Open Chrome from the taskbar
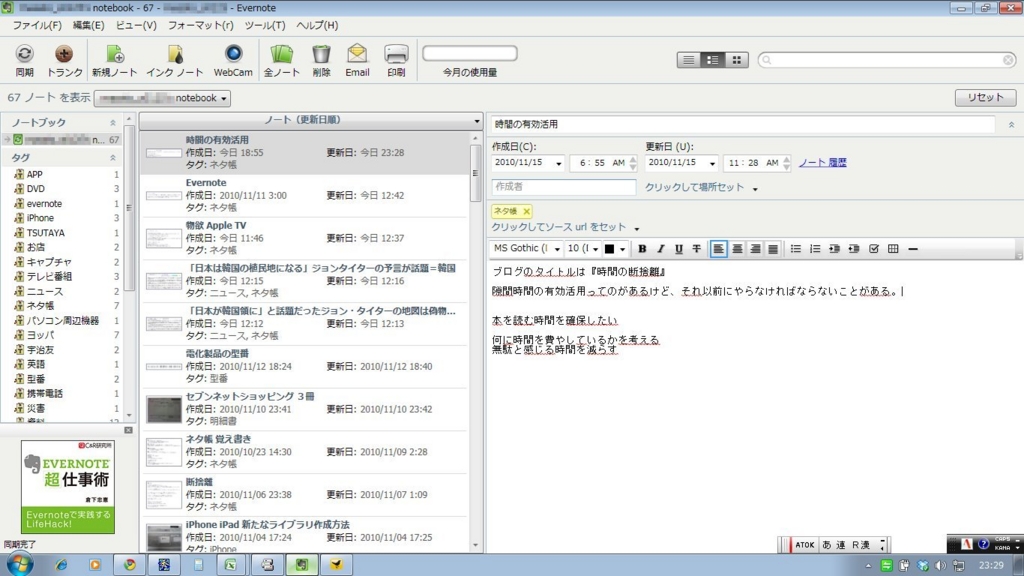Screen dimensions: 1024x576 point(129,565)
